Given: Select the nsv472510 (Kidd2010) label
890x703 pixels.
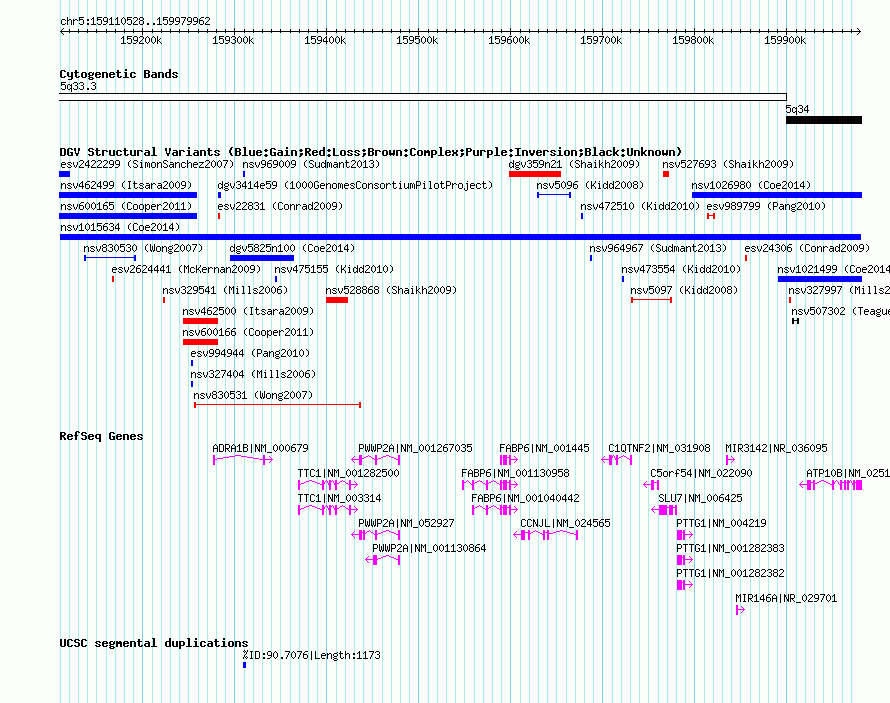Looking at the screenshot, I should pos(640,206).
